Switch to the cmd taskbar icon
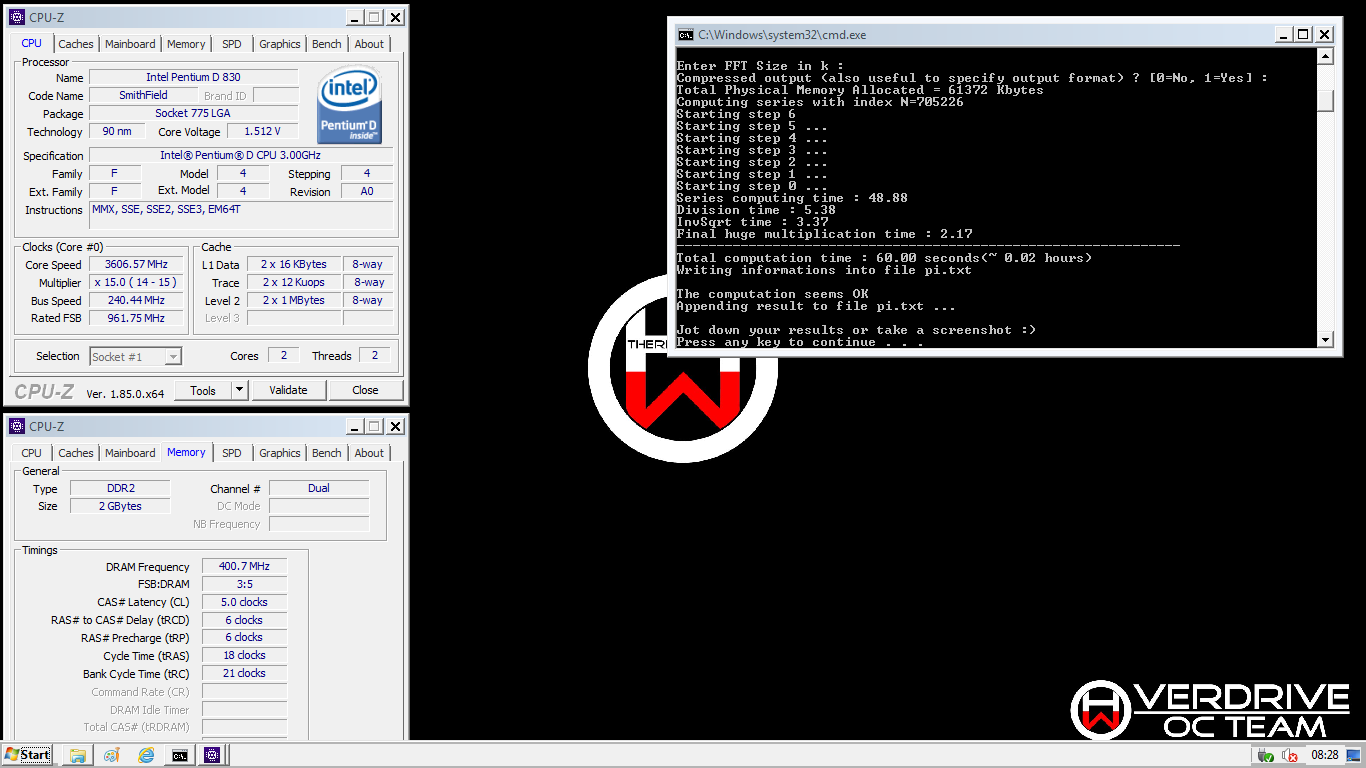This screenshot has height=768, width=1366. (180, 755)
